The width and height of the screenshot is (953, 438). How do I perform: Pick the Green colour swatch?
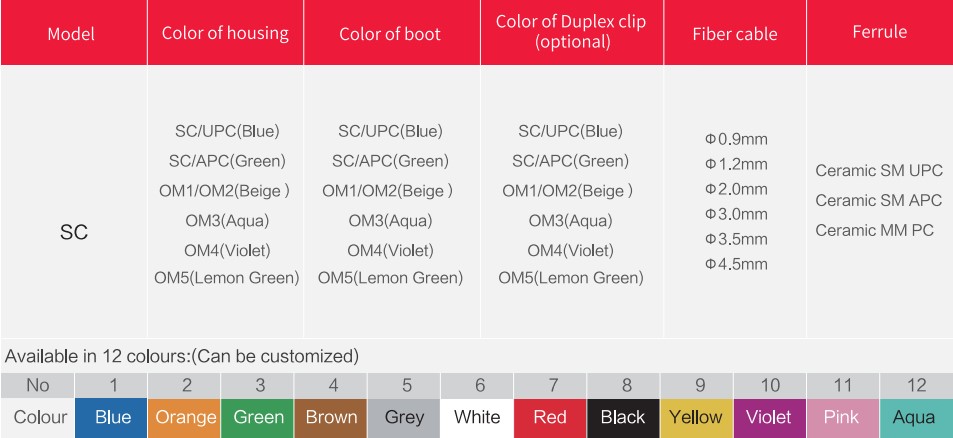(x=258, y=418)
